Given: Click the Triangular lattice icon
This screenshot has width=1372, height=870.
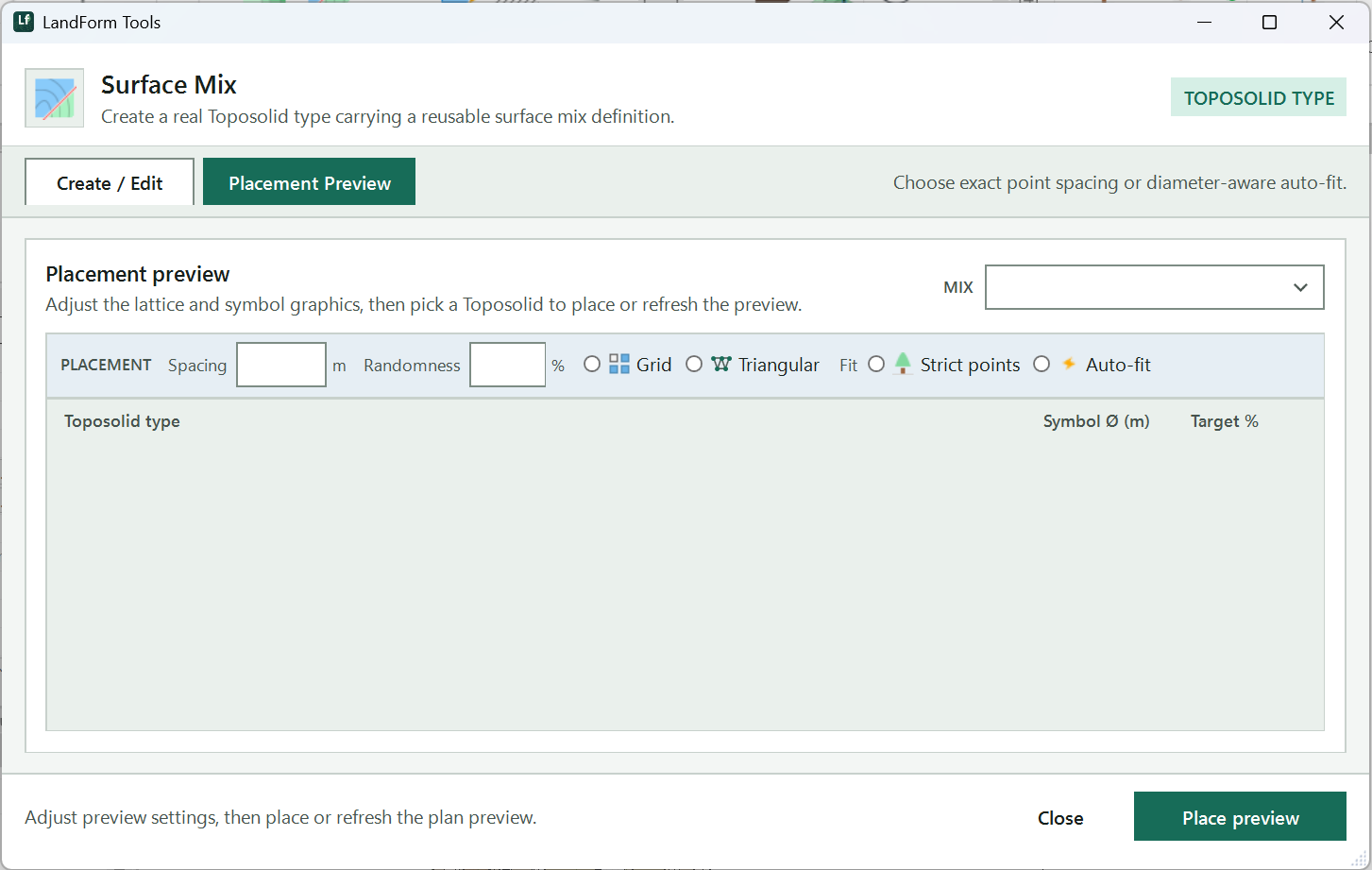Looking at the screenshot, I should coord(721,365).
